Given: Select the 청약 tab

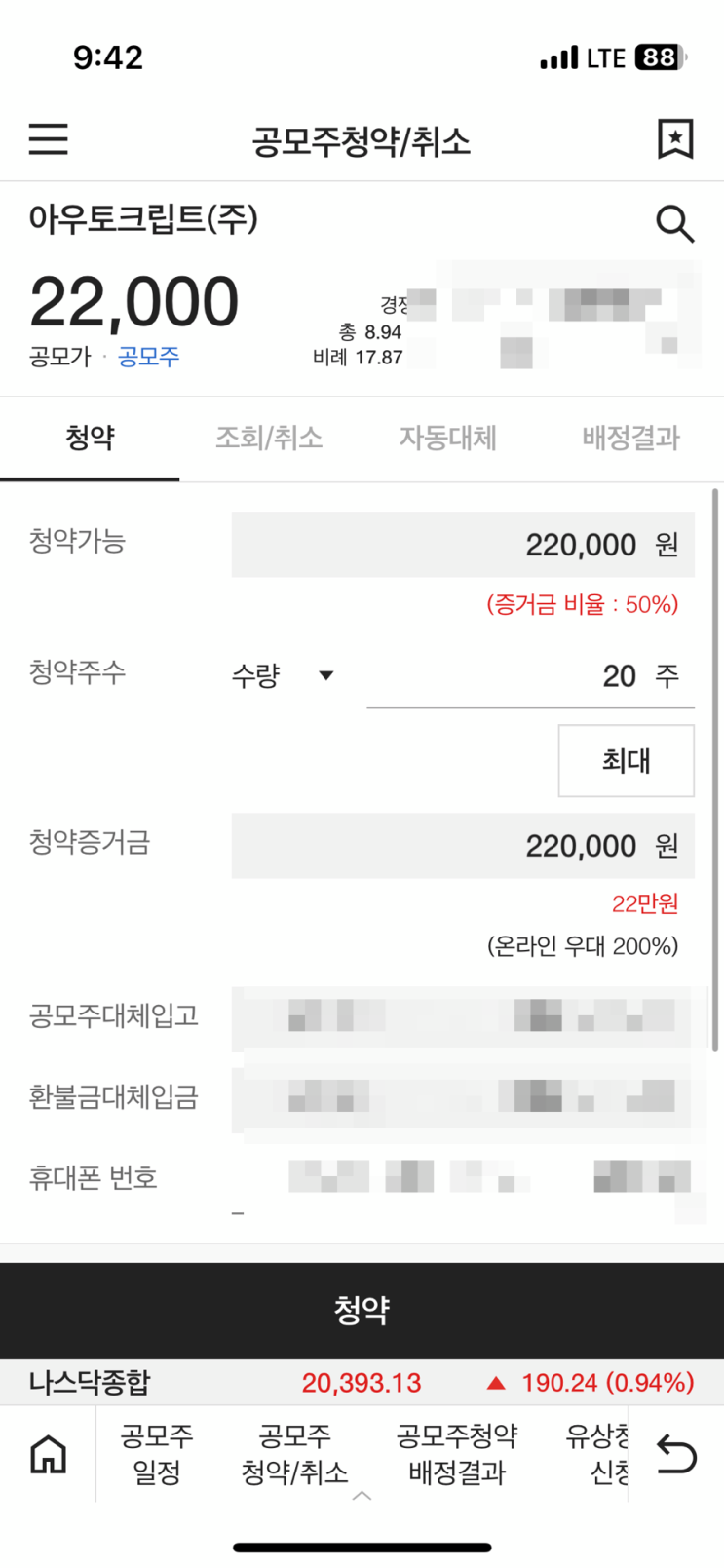Looking at the screenshot, I should click(90, 439).
